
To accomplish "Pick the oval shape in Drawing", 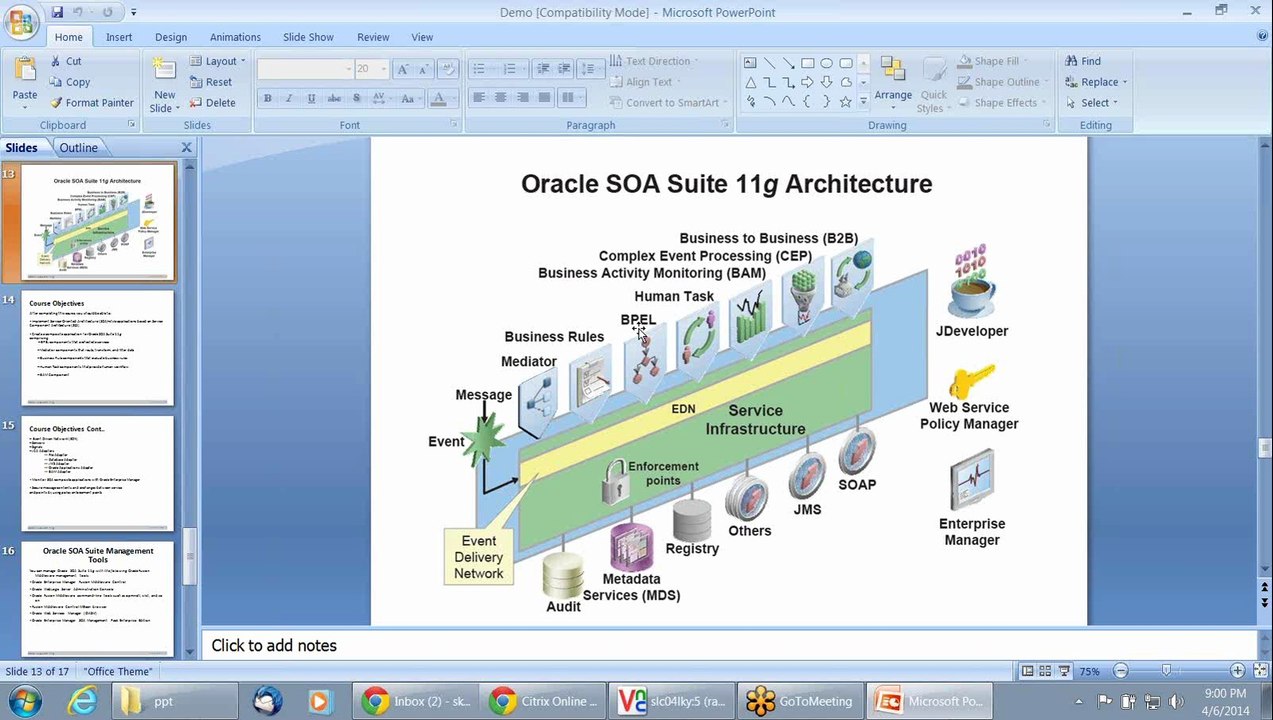I will point(826,62).
